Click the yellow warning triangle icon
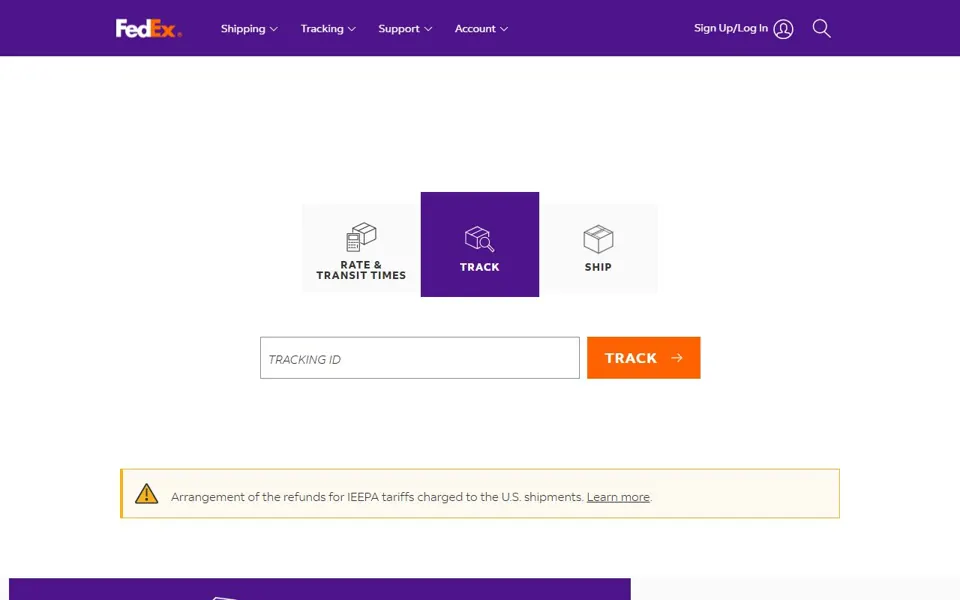Screen dimensions: 960x600 click(146, 493)
